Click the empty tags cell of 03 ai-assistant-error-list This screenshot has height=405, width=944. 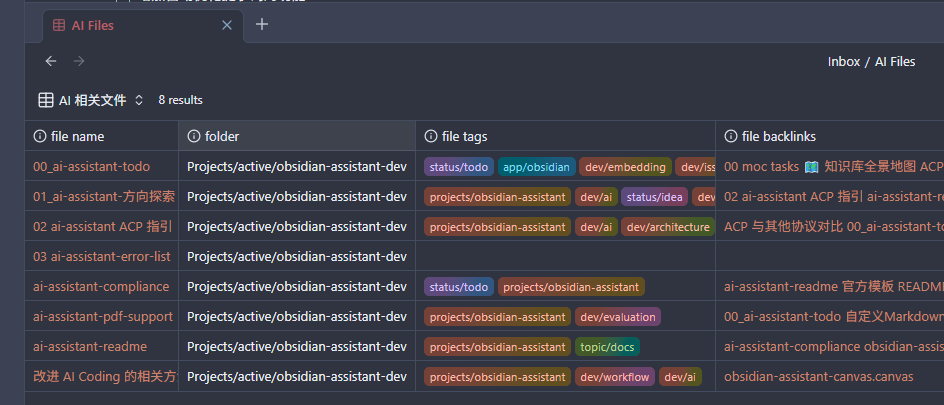[x=565, y=257]
